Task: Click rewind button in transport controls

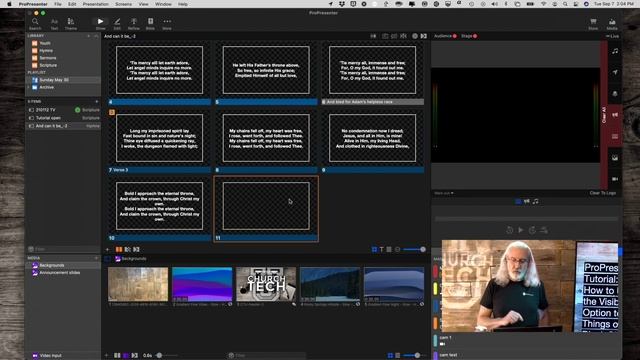Action: coord(509,230)
